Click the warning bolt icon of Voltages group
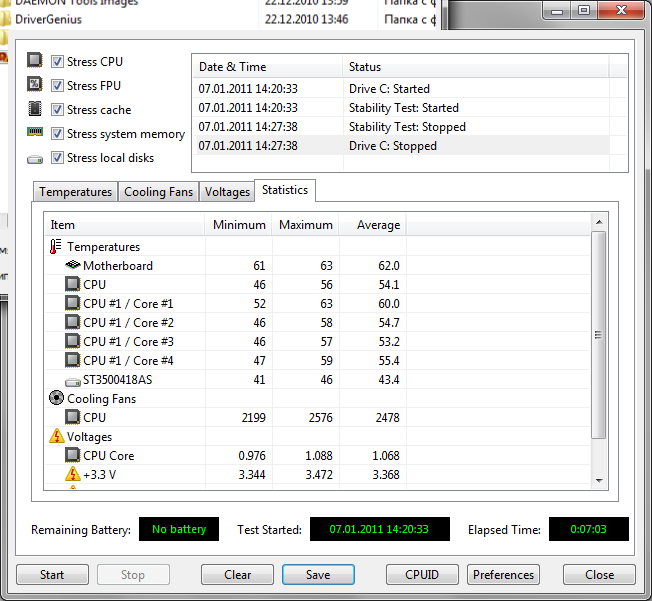This screenshot has width=652, height=601. 57,436
